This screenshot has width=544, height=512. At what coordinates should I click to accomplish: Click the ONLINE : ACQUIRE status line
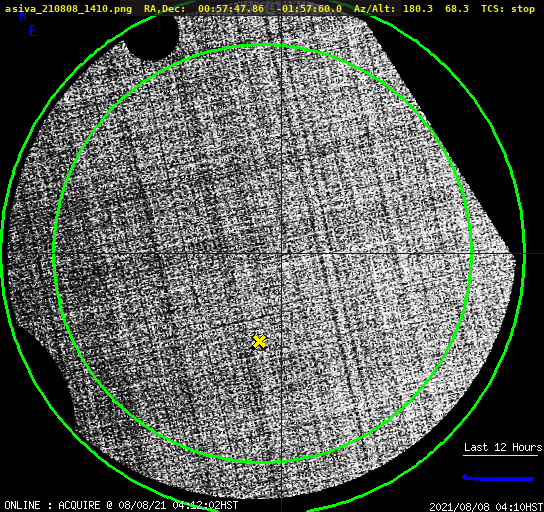coord(121,505)
